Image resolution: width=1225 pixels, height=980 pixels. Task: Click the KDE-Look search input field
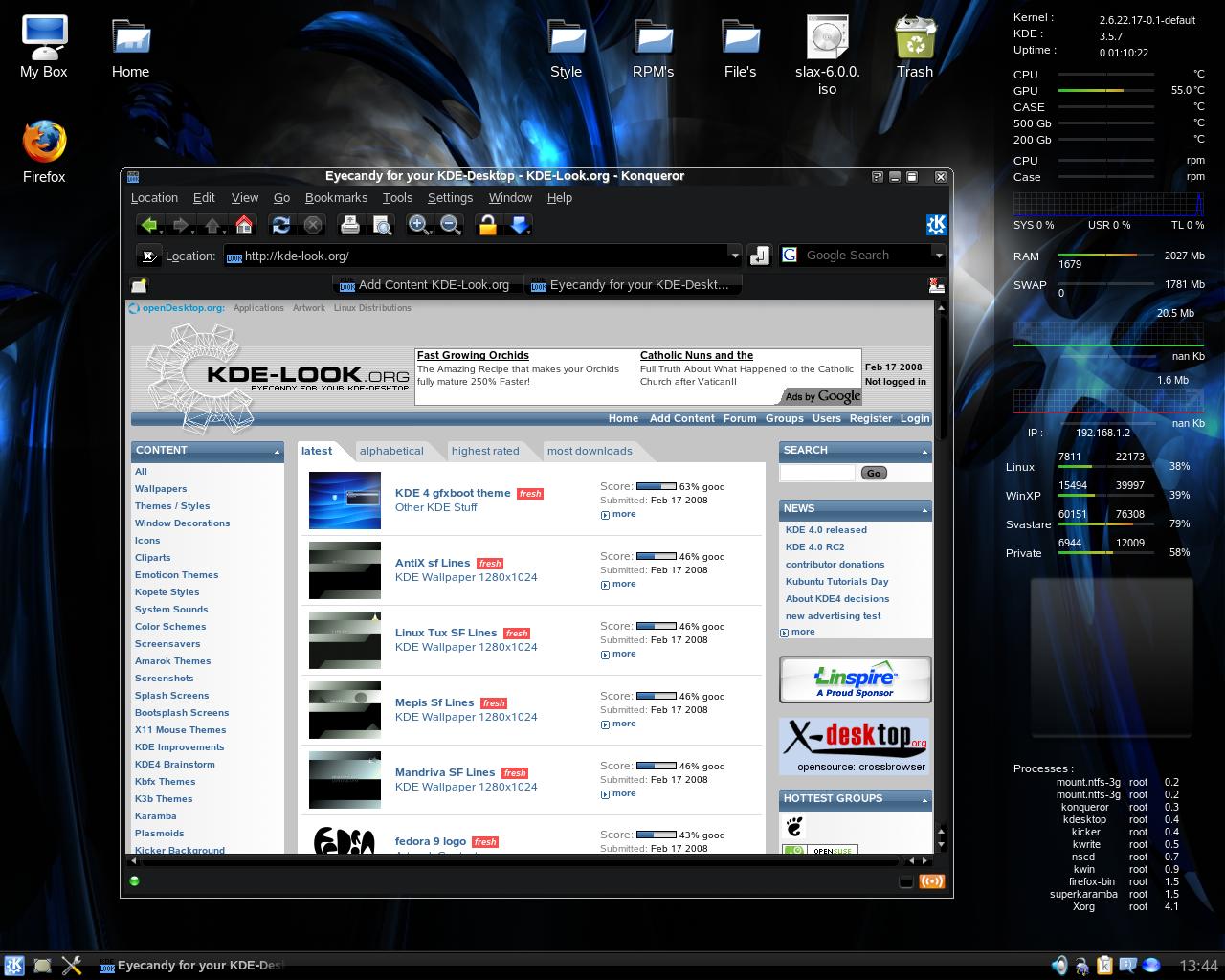click(x=818, y=473)
